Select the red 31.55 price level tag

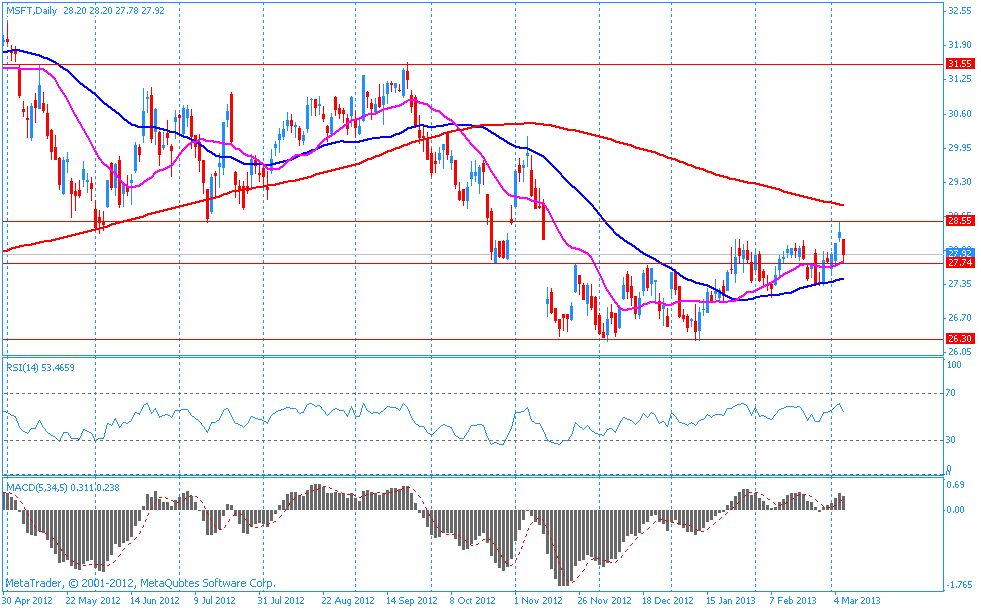point(960,64)
